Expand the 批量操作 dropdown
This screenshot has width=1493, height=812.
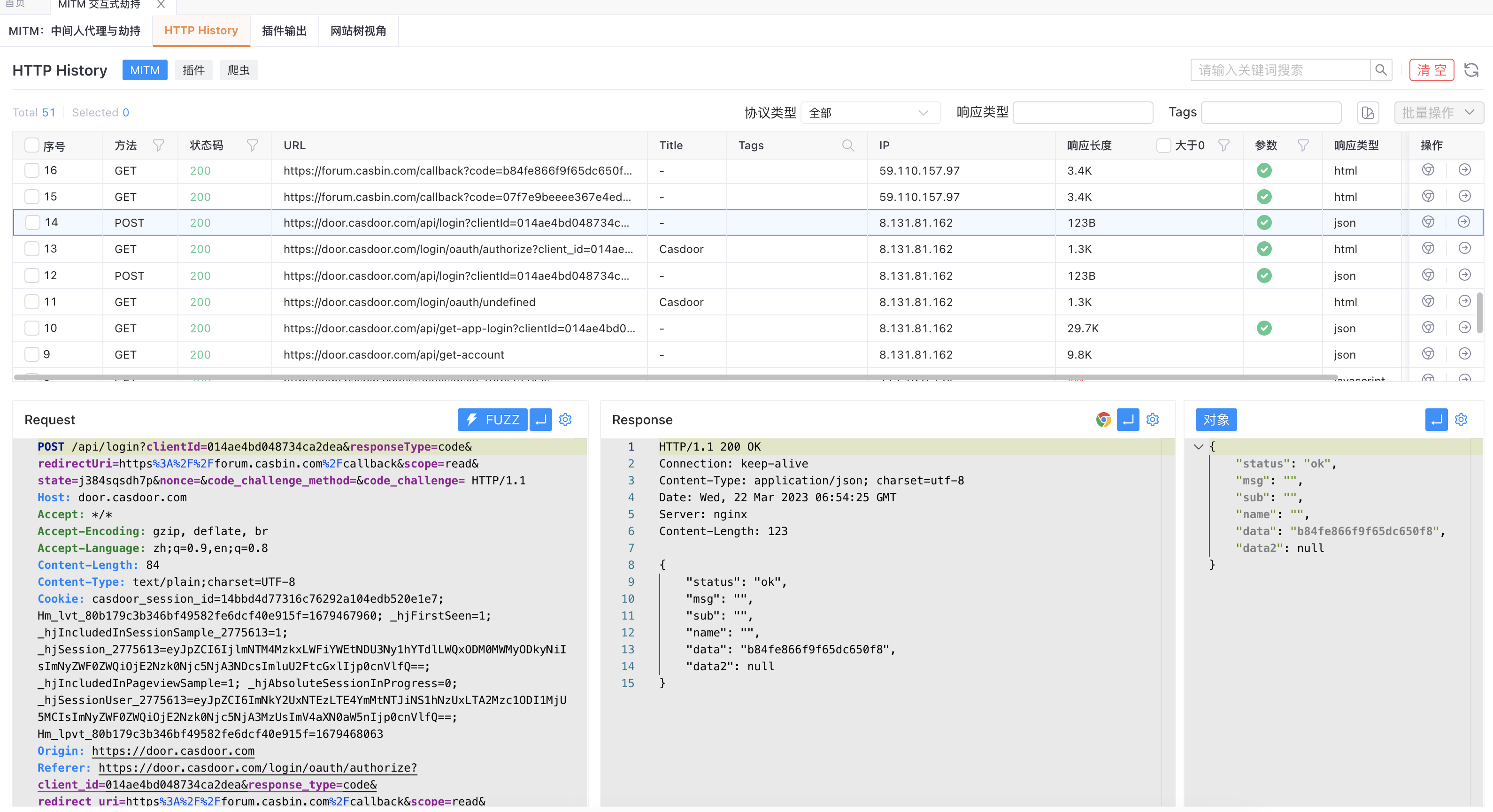pyautogui.click(x=1439, y=113)
